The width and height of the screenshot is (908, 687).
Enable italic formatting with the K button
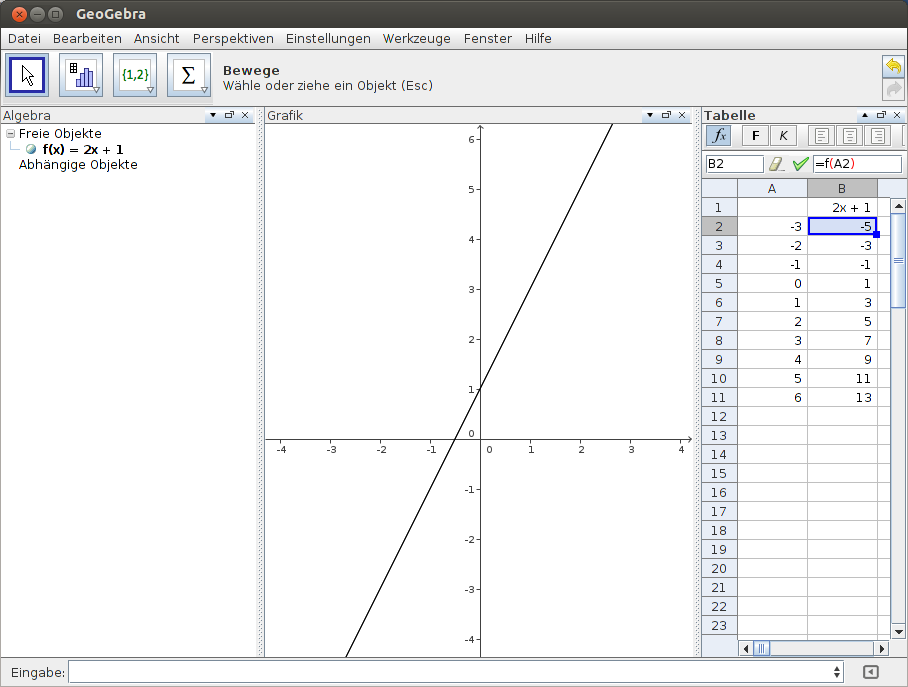pos(783,135)
